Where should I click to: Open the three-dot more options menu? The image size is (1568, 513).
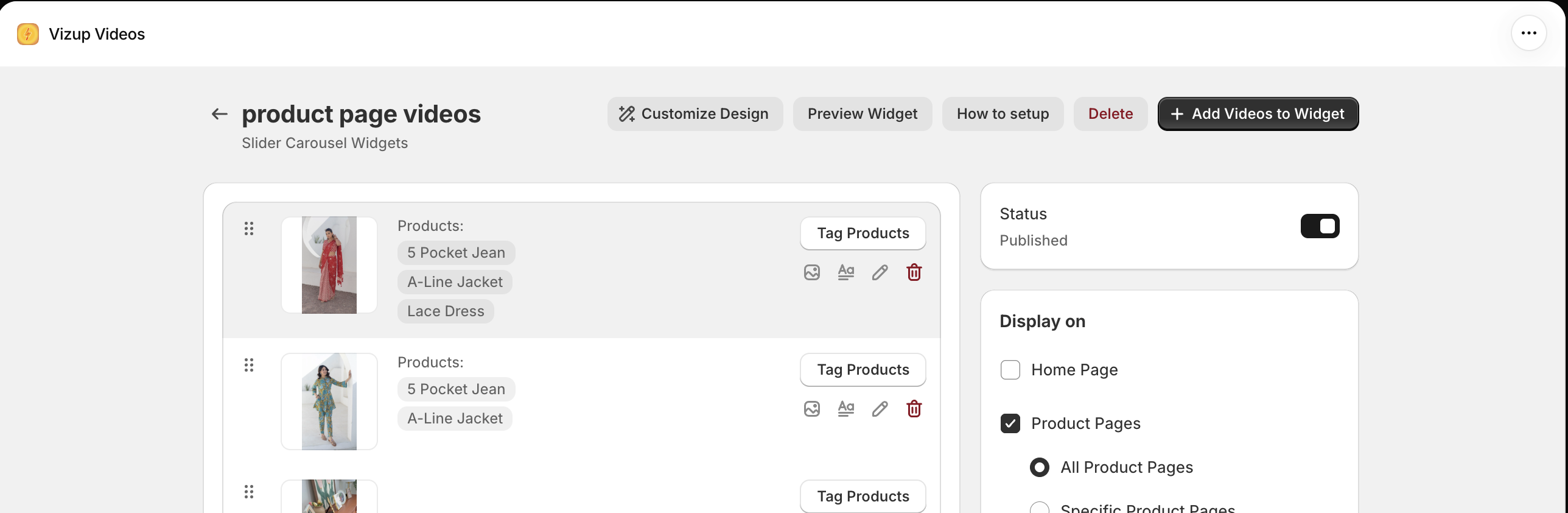[x=1528, y=34]
